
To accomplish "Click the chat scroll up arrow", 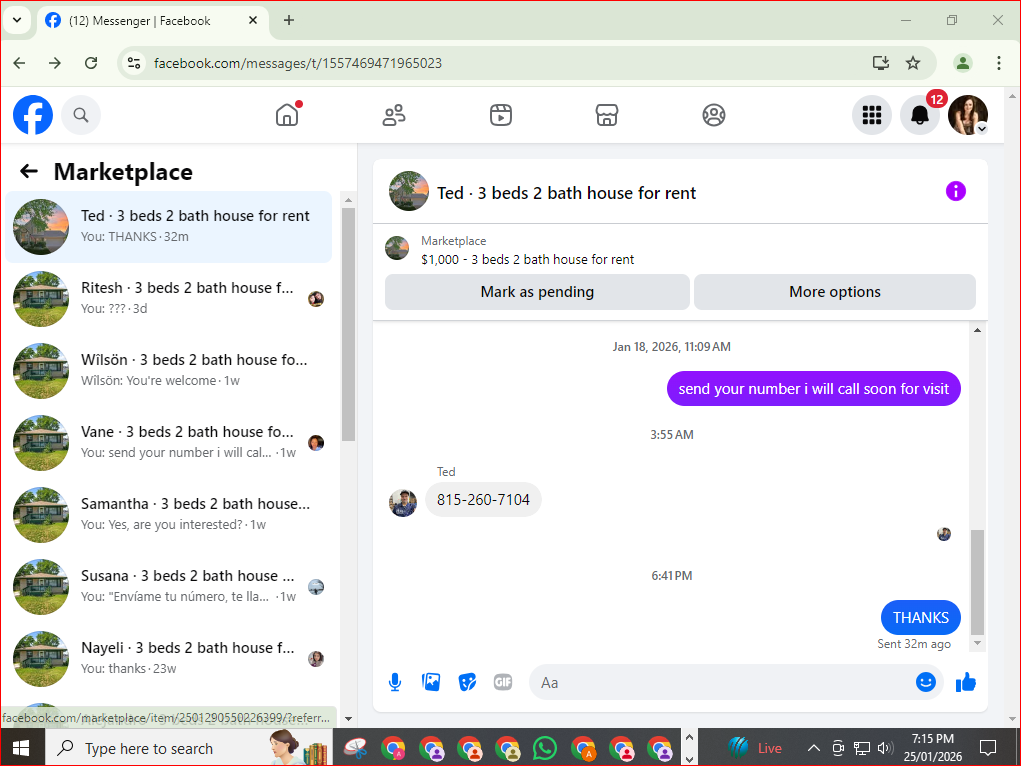I will tap(977, 330).
